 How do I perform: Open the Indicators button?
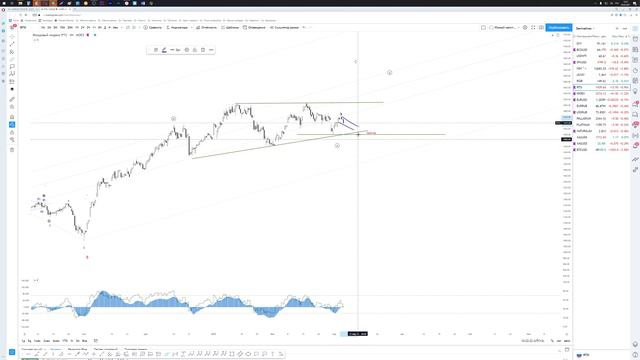coord(178,27)
